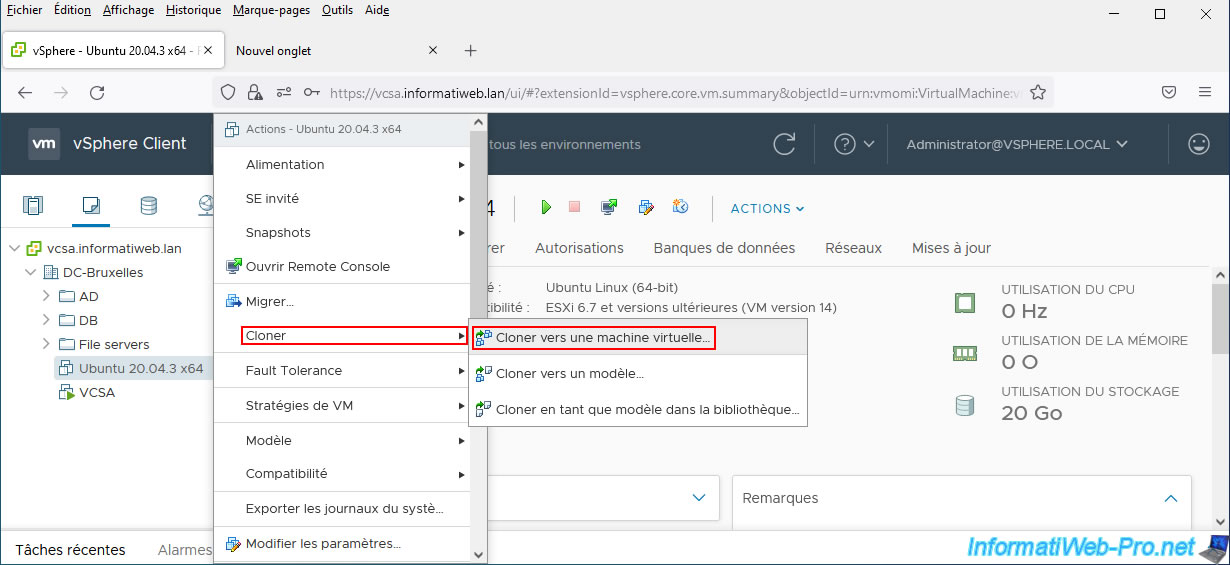Click the Pocket save icon
This screenshot has width=1230, height=565.
pyautogui.click(x=1168, y=92)
